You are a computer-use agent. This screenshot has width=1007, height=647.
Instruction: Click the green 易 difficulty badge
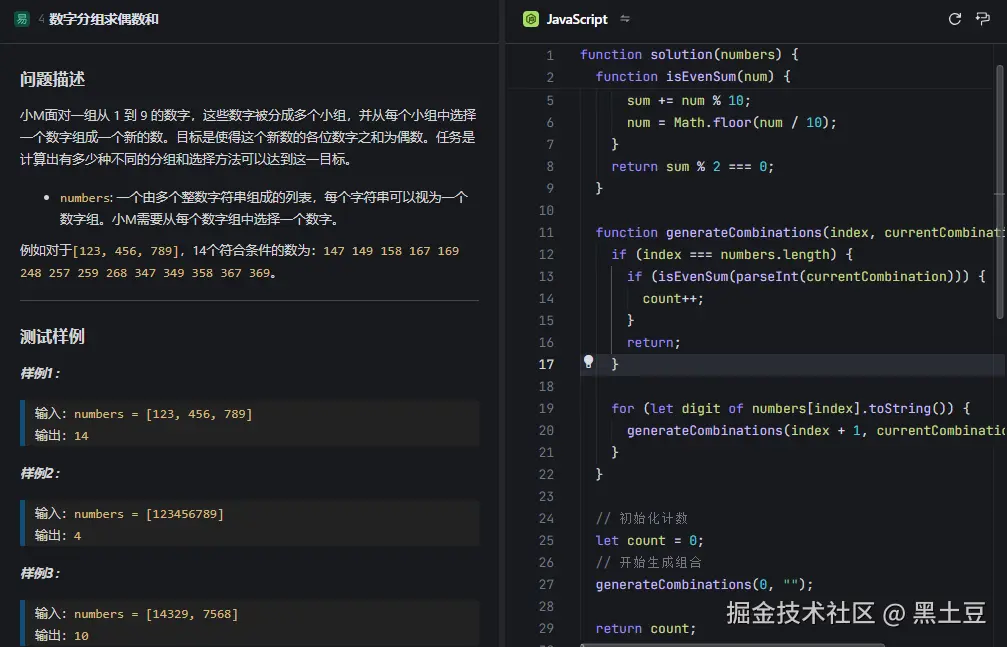(20, 19)
